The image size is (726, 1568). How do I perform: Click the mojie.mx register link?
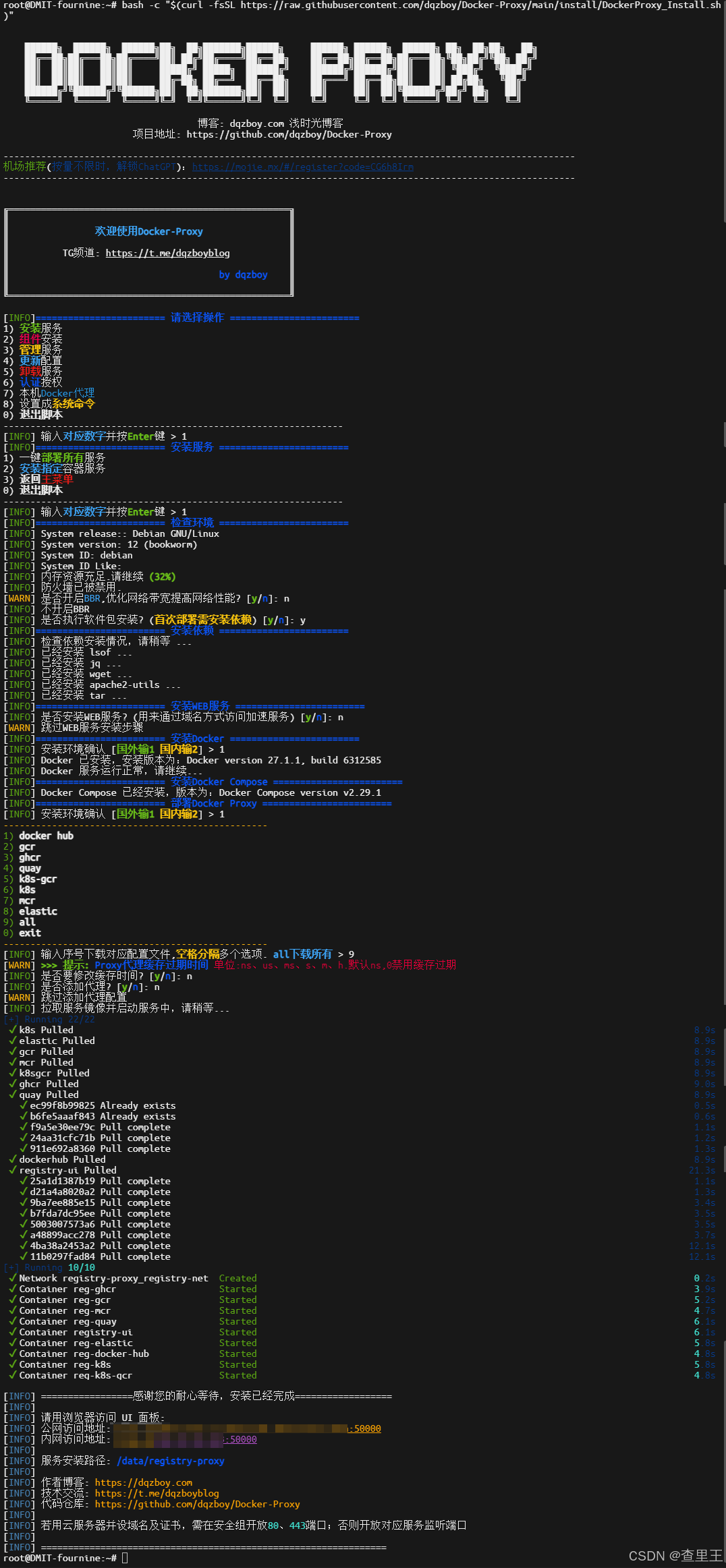pos(302,167)
